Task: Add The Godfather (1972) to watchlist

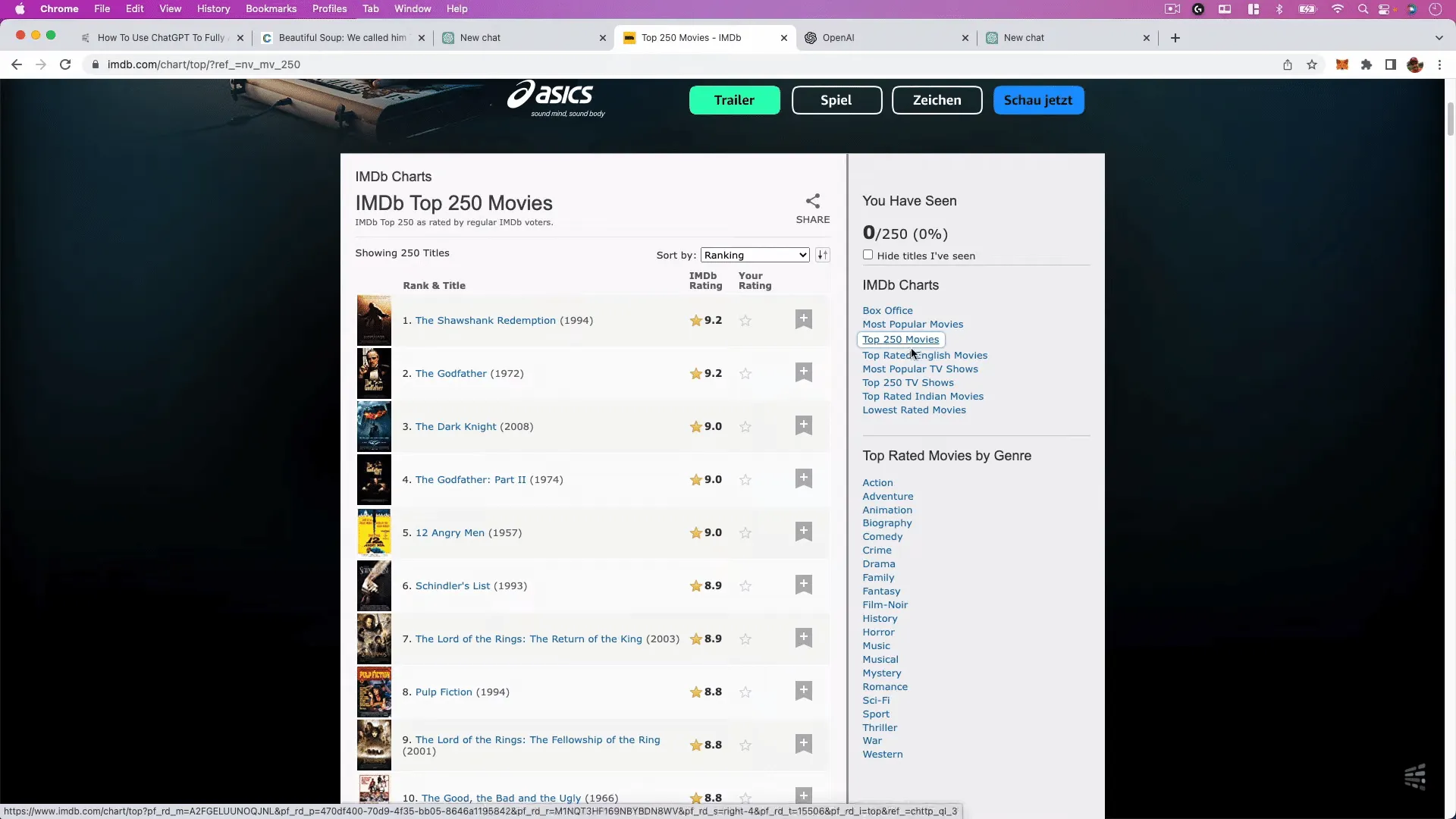Action: click(x=804, y=372)
